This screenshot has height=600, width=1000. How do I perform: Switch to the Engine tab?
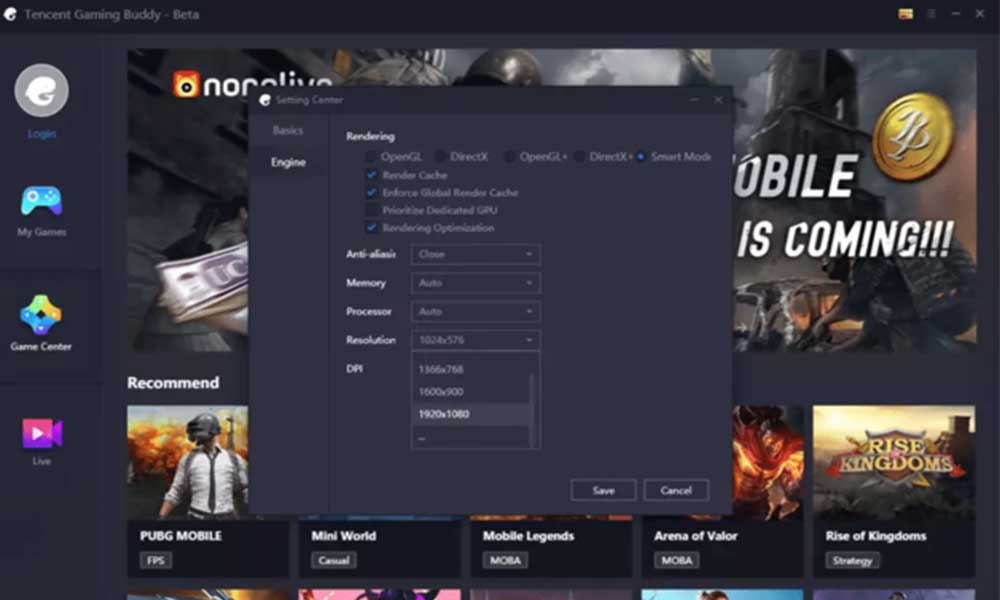[288, 162]
